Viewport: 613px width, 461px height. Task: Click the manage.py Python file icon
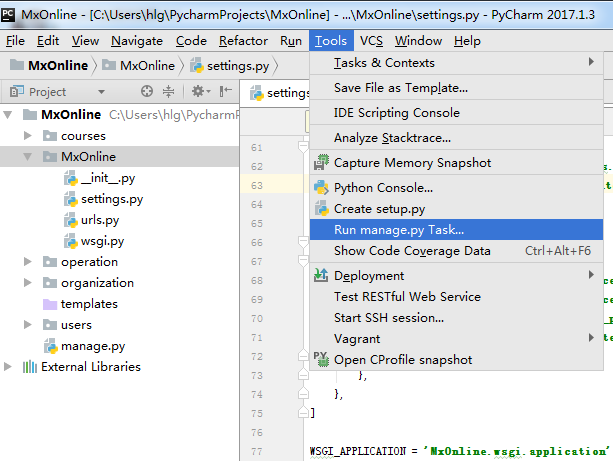(51, 346)
